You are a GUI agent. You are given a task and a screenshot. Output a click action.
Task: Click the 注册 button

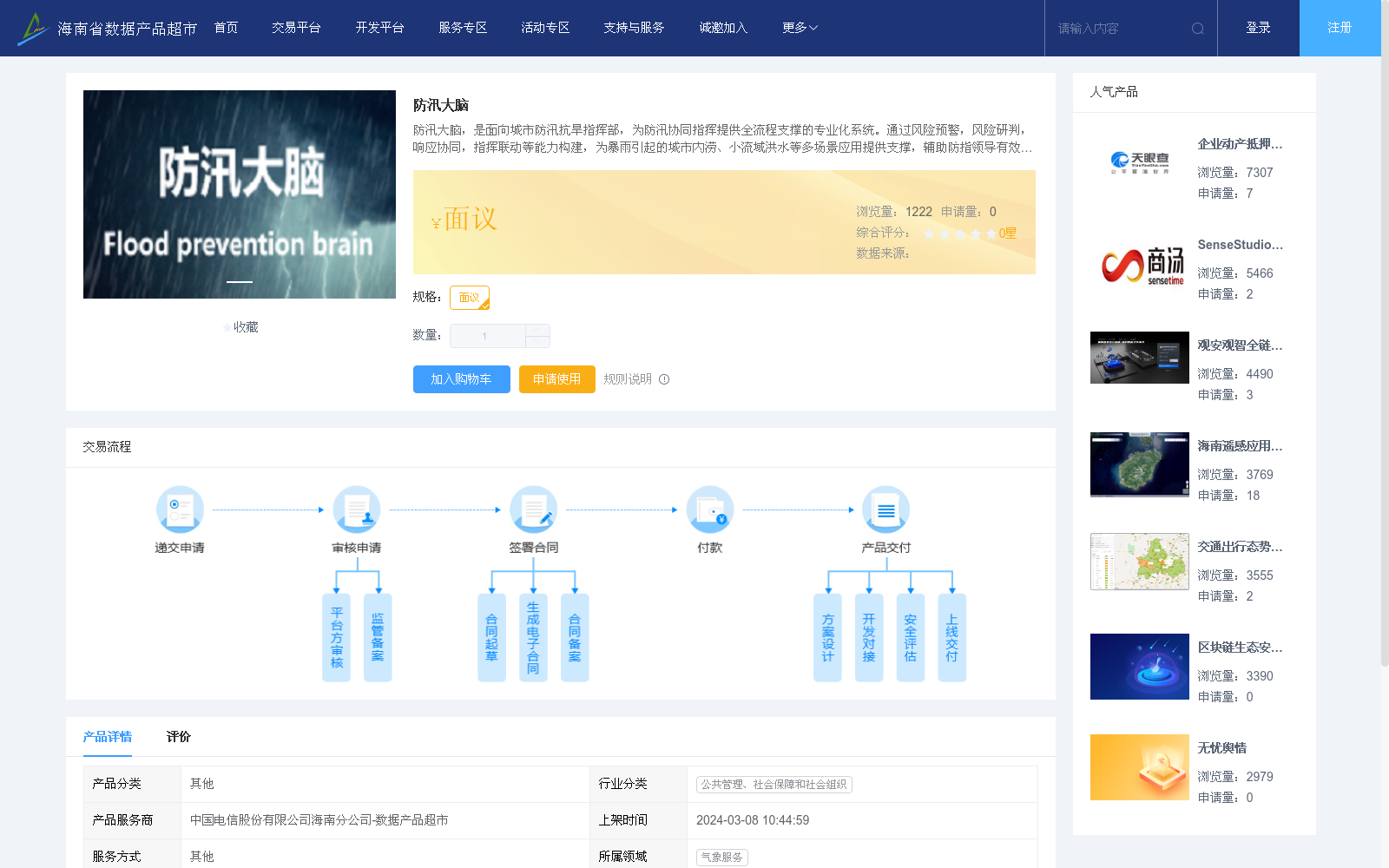click(x=1340, y=28)
